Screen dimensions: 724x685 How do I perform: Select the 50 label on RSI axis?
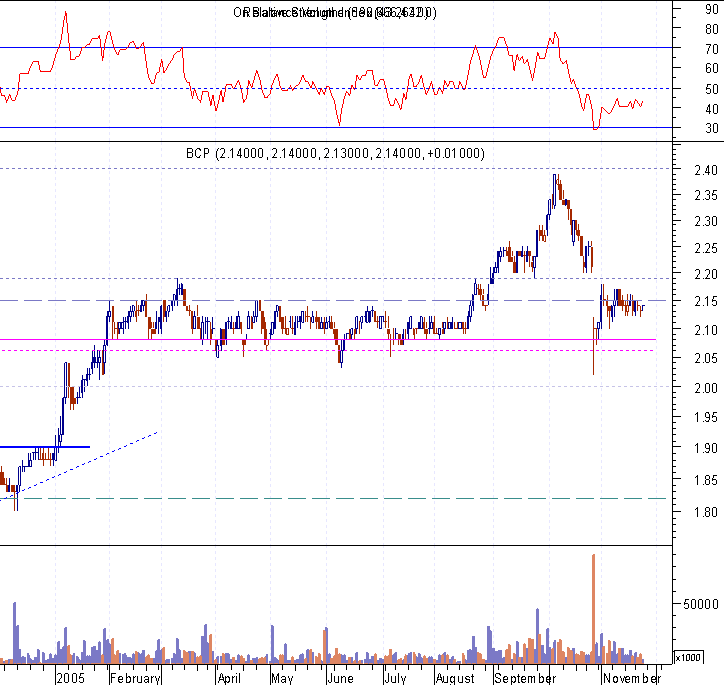[712, 89]
